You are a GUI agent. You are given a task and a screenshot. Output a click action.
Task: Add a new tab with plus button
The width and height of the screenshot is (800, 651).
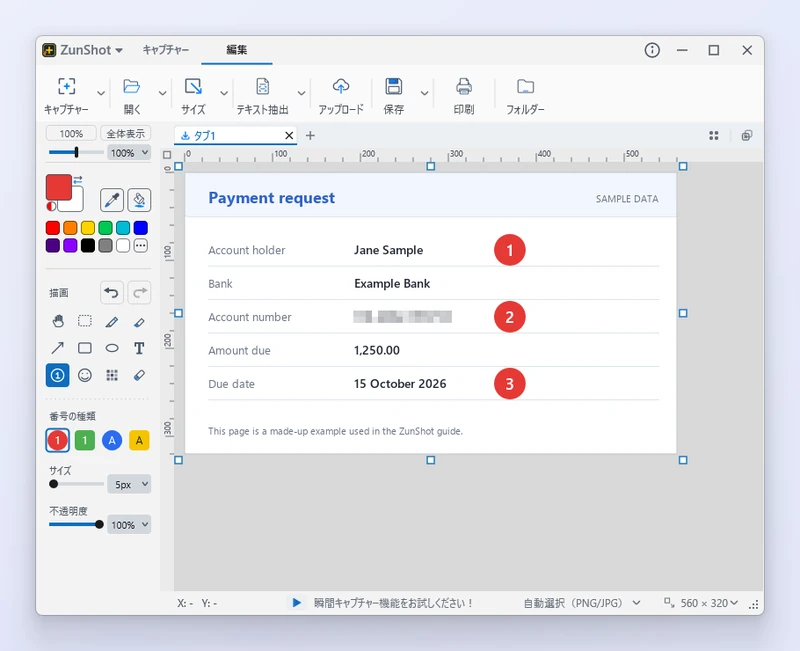(310, 135)
